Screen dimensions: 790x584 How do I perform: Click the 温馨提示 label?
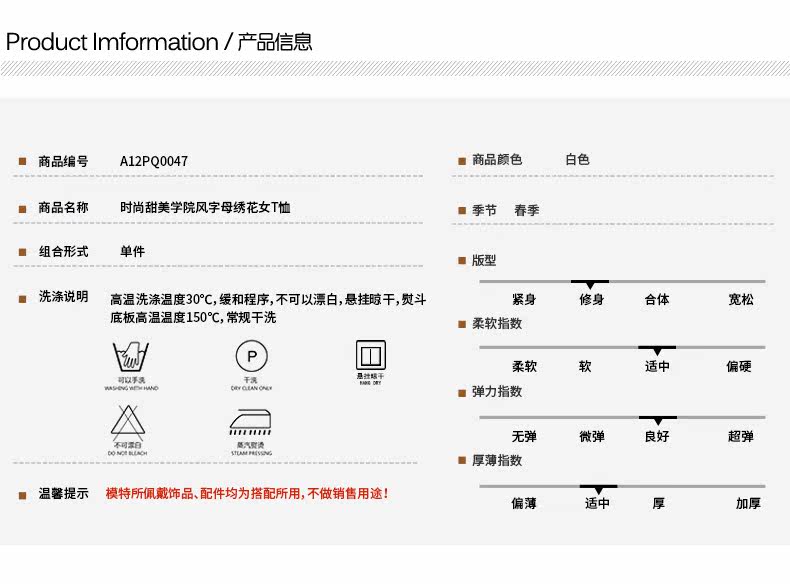63,494
